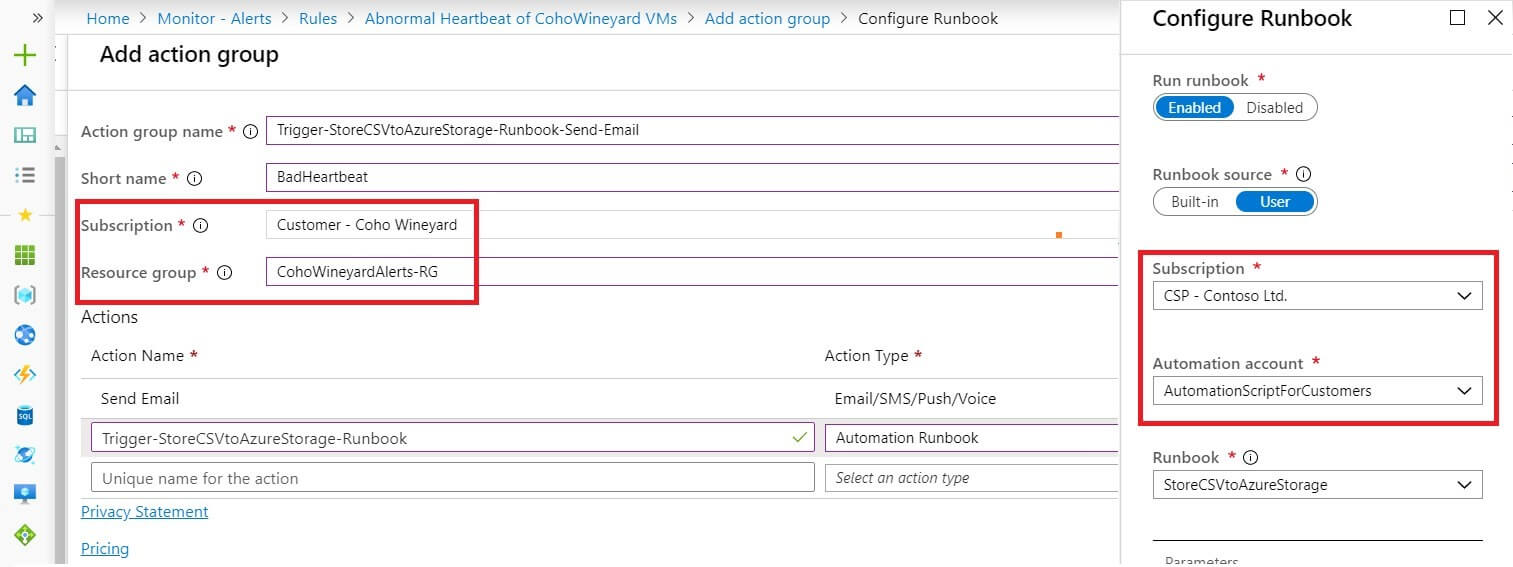Open Dashboard icon in the sidebar
Screen dimensions: 1513x567
tap(25, 135)
